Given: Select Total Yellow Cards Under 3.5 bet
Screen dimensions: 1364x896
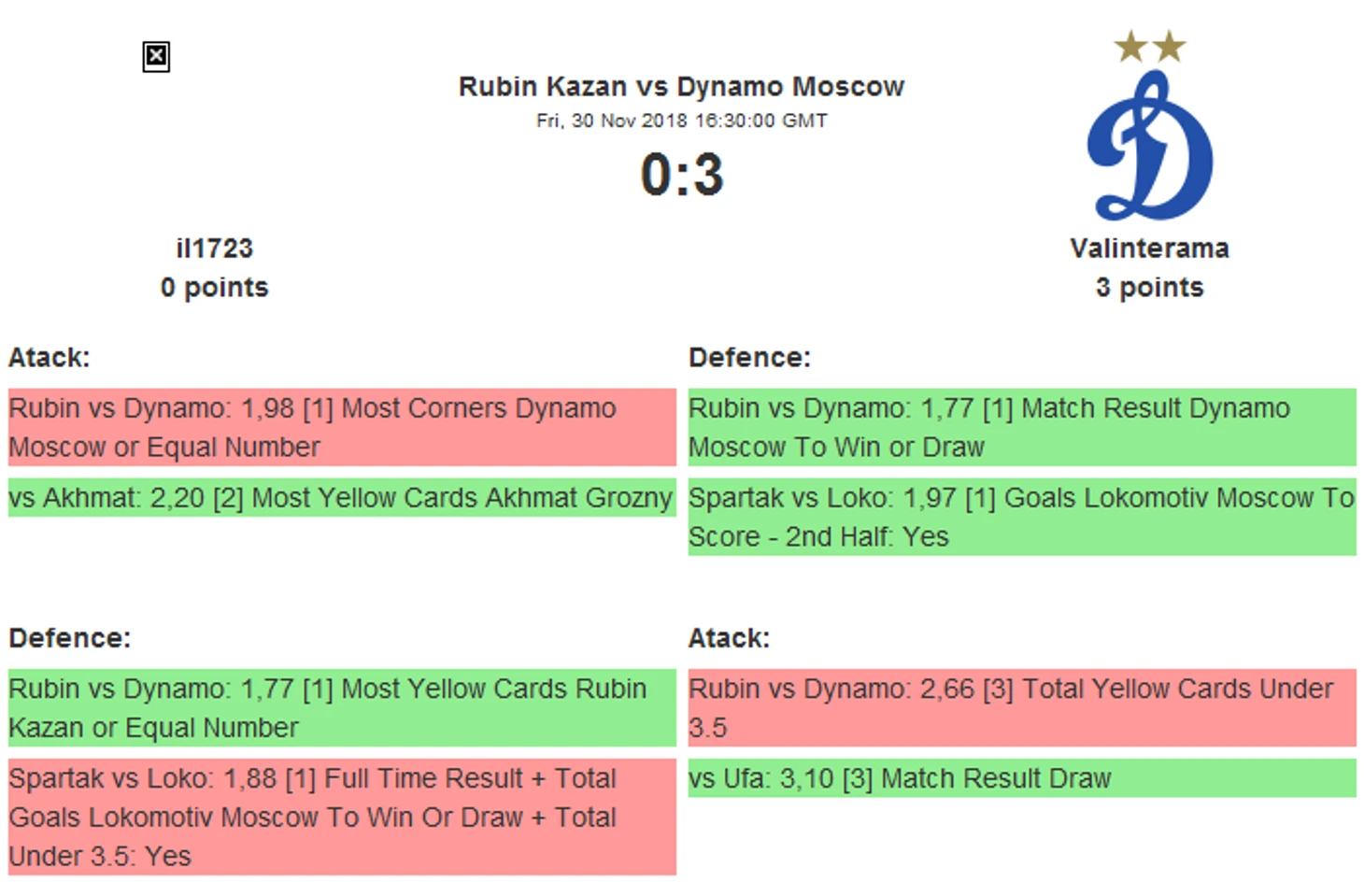Looking at the screenshot, I should tap(1021, 707).
